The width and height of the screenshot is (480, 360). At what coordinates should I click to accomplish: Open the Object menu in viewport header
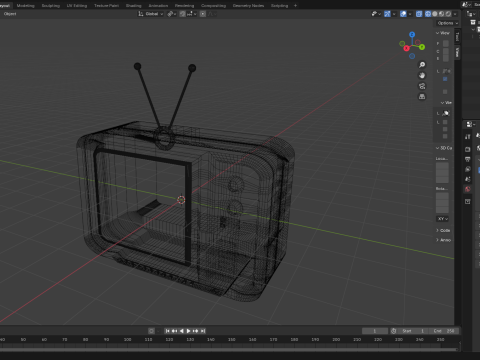pos(10,14)
